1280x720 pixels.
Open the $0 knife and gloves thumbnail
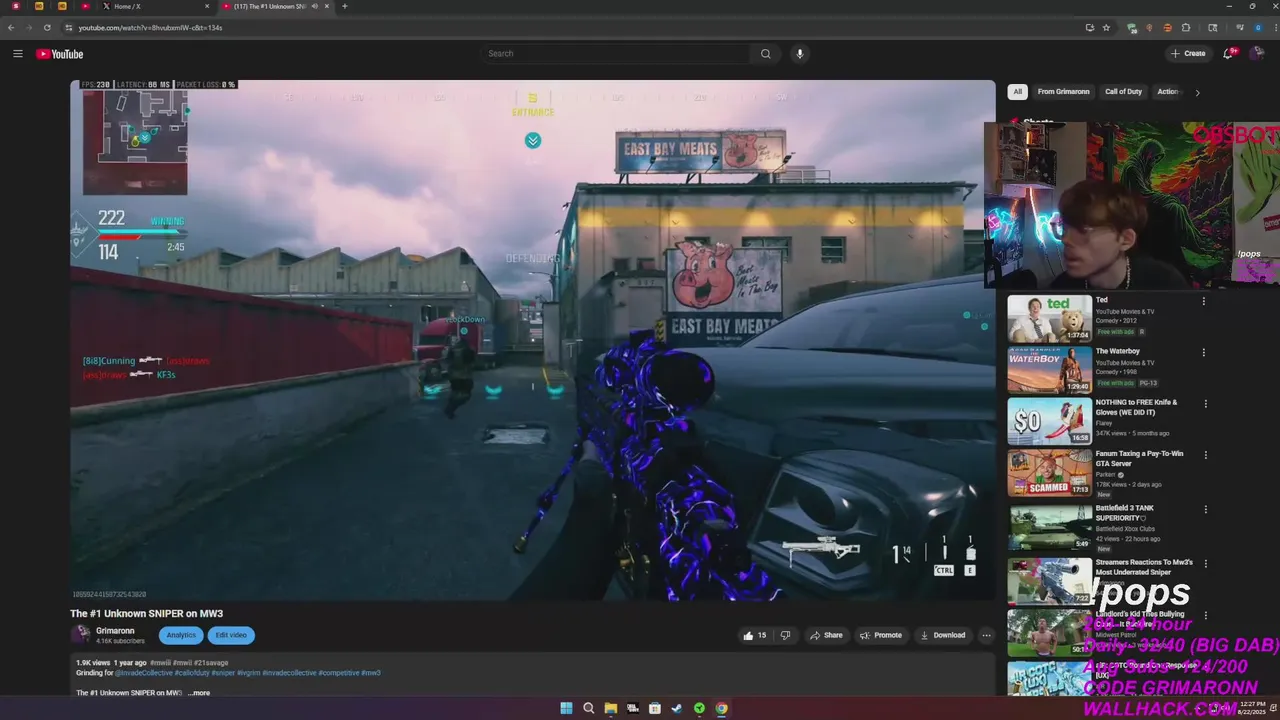click(1049, 420)
